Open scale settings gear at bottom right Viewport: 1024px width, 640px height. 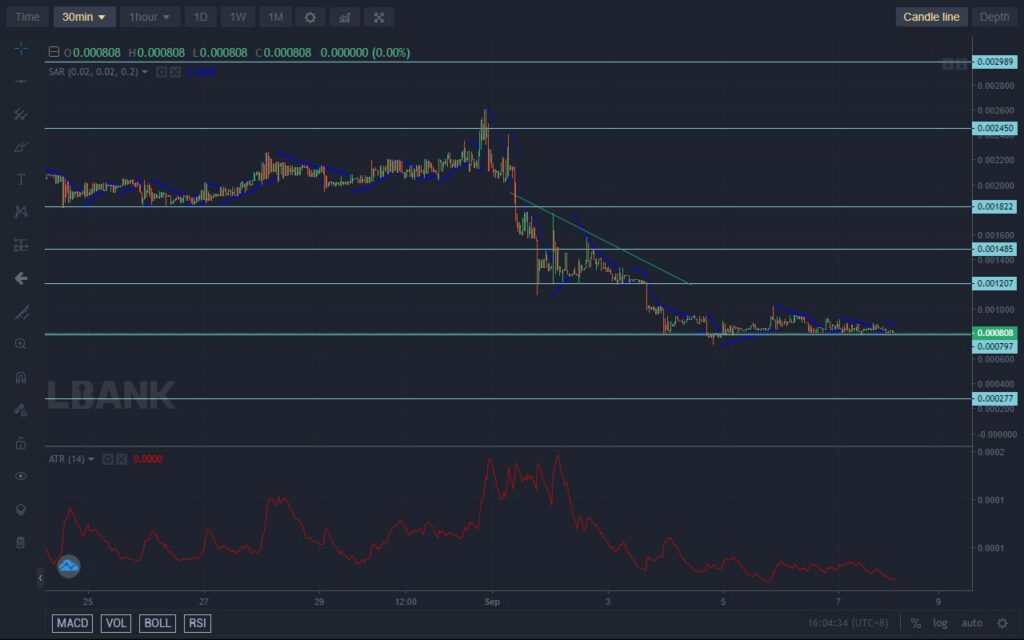1002,624
